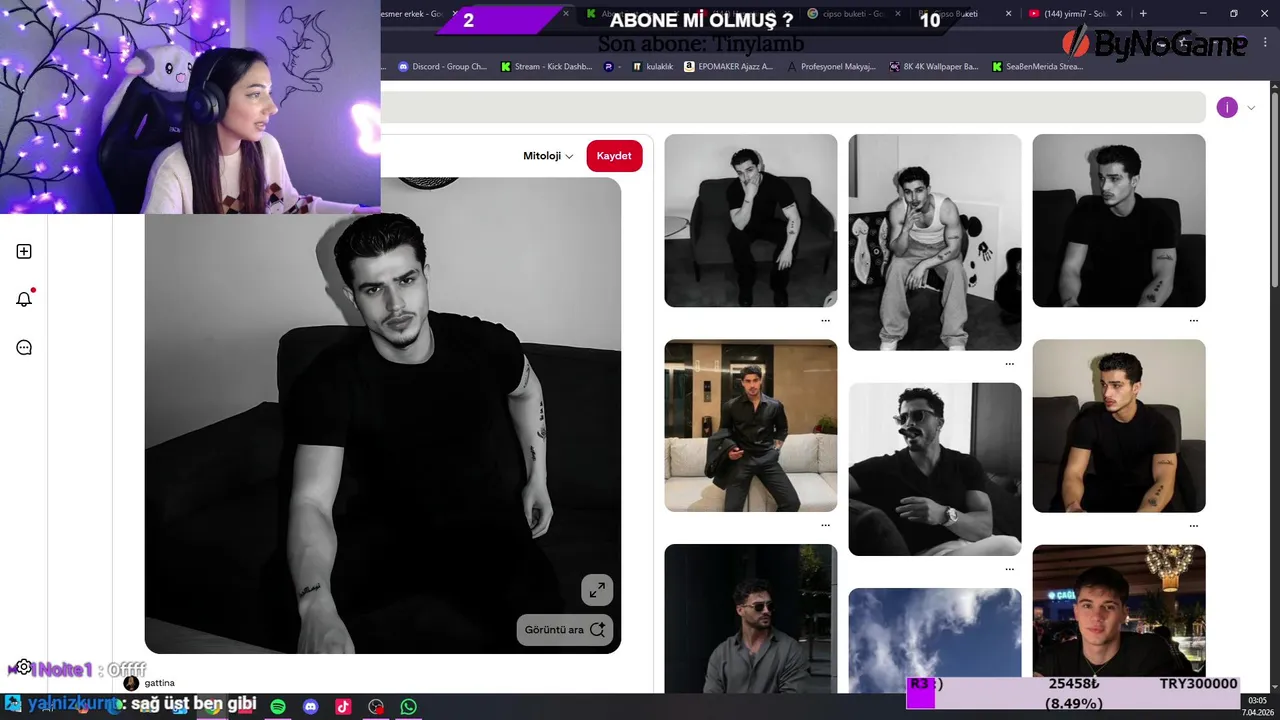Open more options under top-right portrait pin
The height and width of the screenshot is (720, 1280).
[x=1193, y=321]
